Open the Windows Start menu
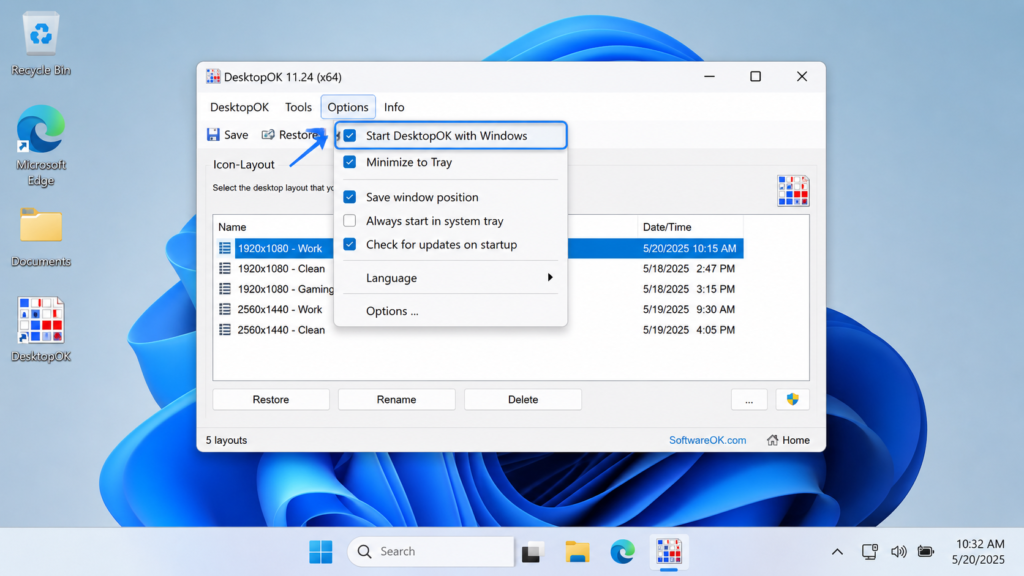Viewport: 1024px width, 576px height. pyautogui.click(x=321, y=552)
